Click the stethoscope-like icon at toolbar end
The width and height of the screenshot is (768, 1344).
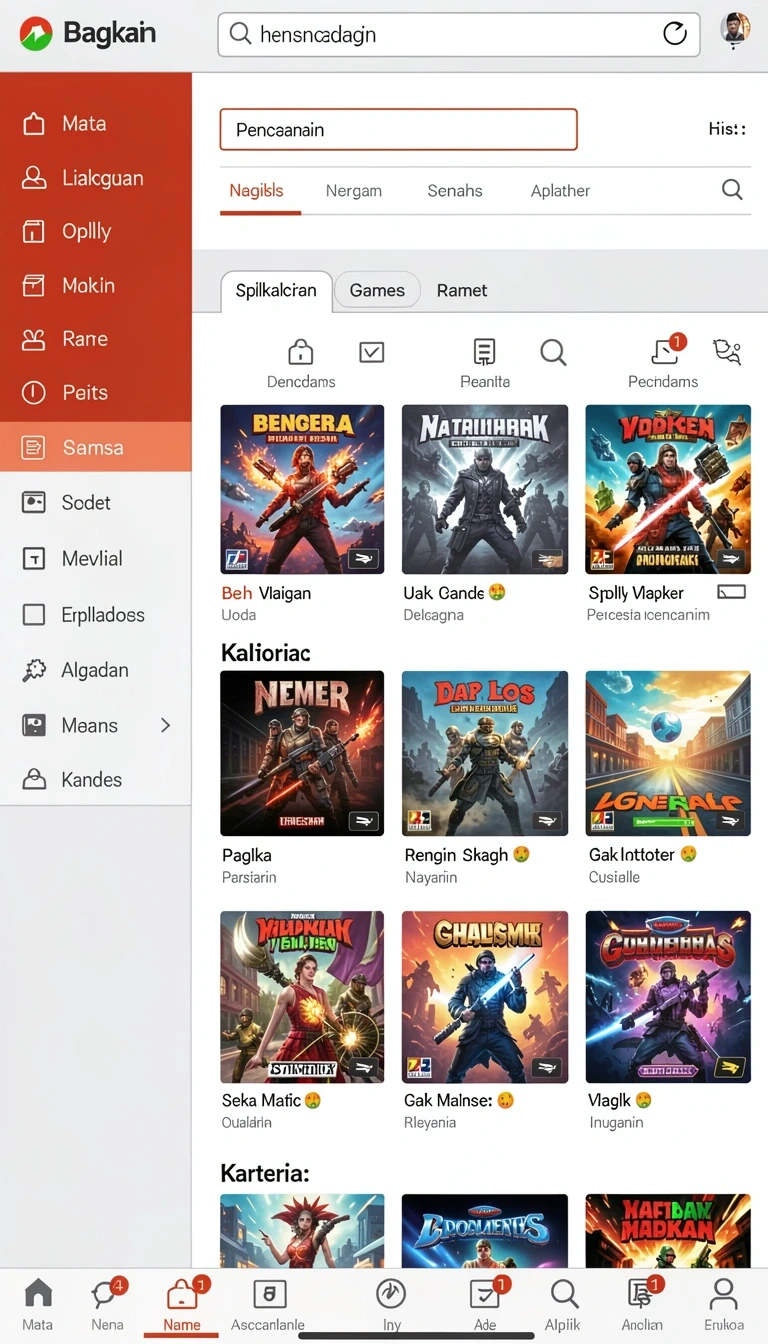tap(727, 352)
